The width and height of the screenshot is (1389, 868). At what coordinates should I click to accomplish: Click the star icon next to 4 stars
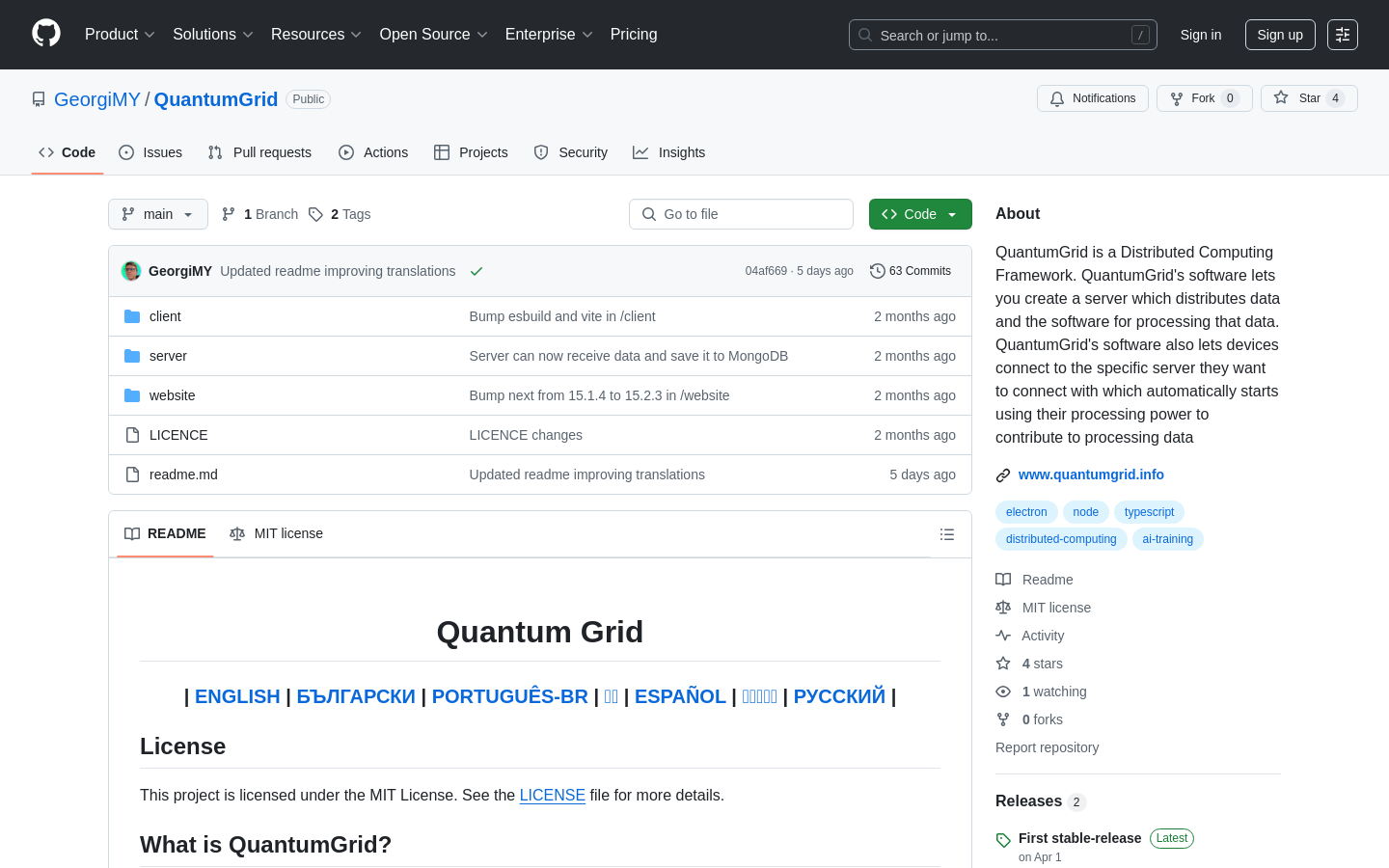tap(1003, 664)
